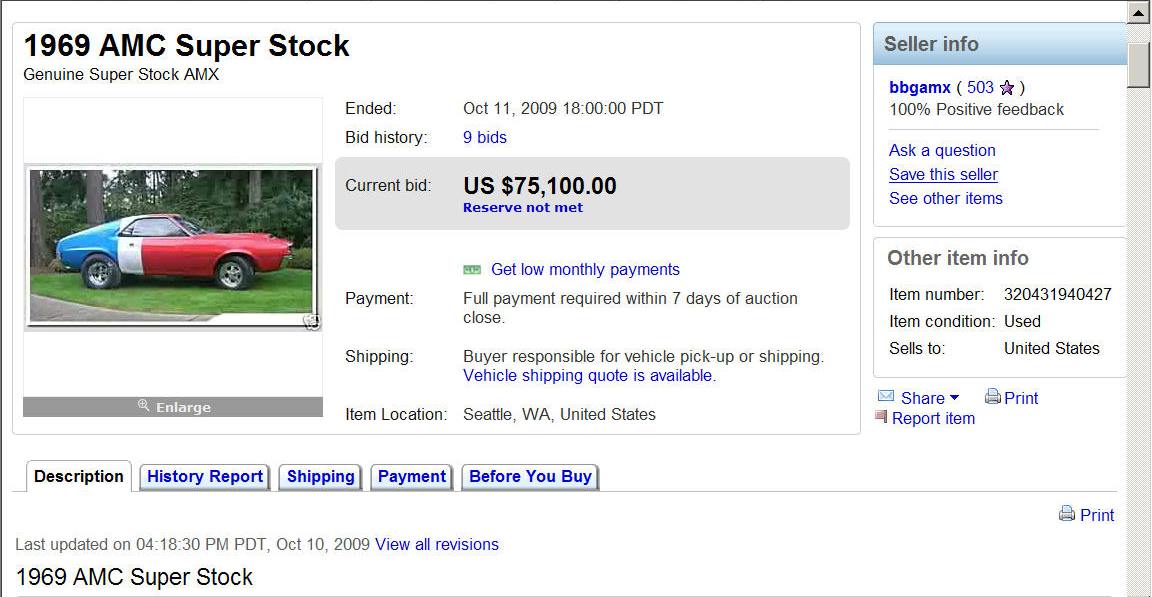Open the History Report tab
This screenshot has height=597, width=1152.
(x=205, y=477)
